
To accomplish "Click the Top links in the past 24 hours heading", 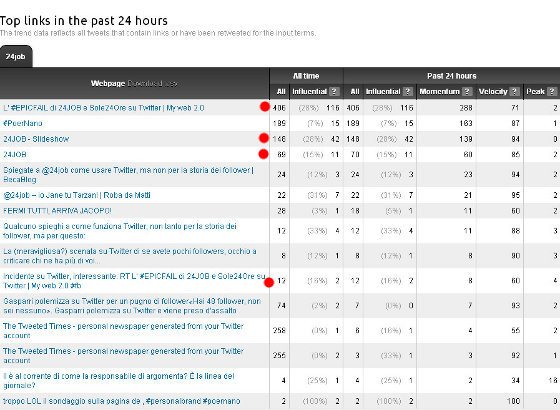I will tap(84, 21).
